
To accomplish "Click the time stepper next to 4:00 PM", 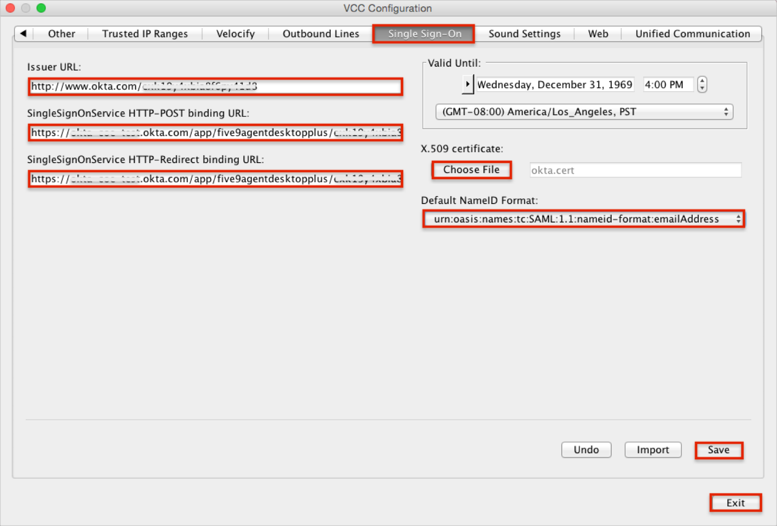I will point(702,85).
